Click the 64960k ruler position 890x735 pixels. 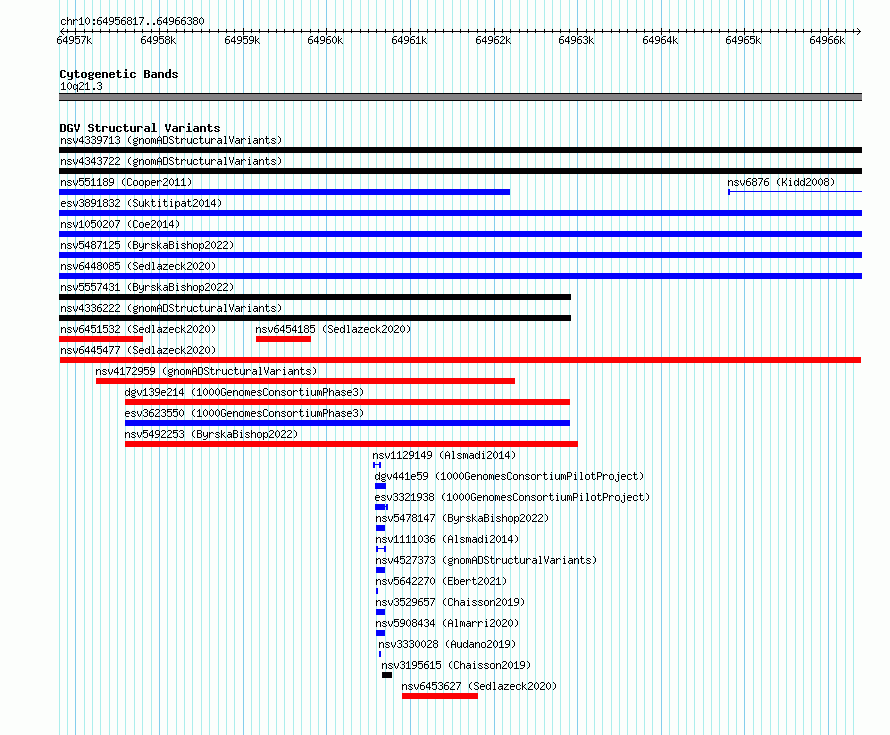pyautogui.click(x=325, y=40)
